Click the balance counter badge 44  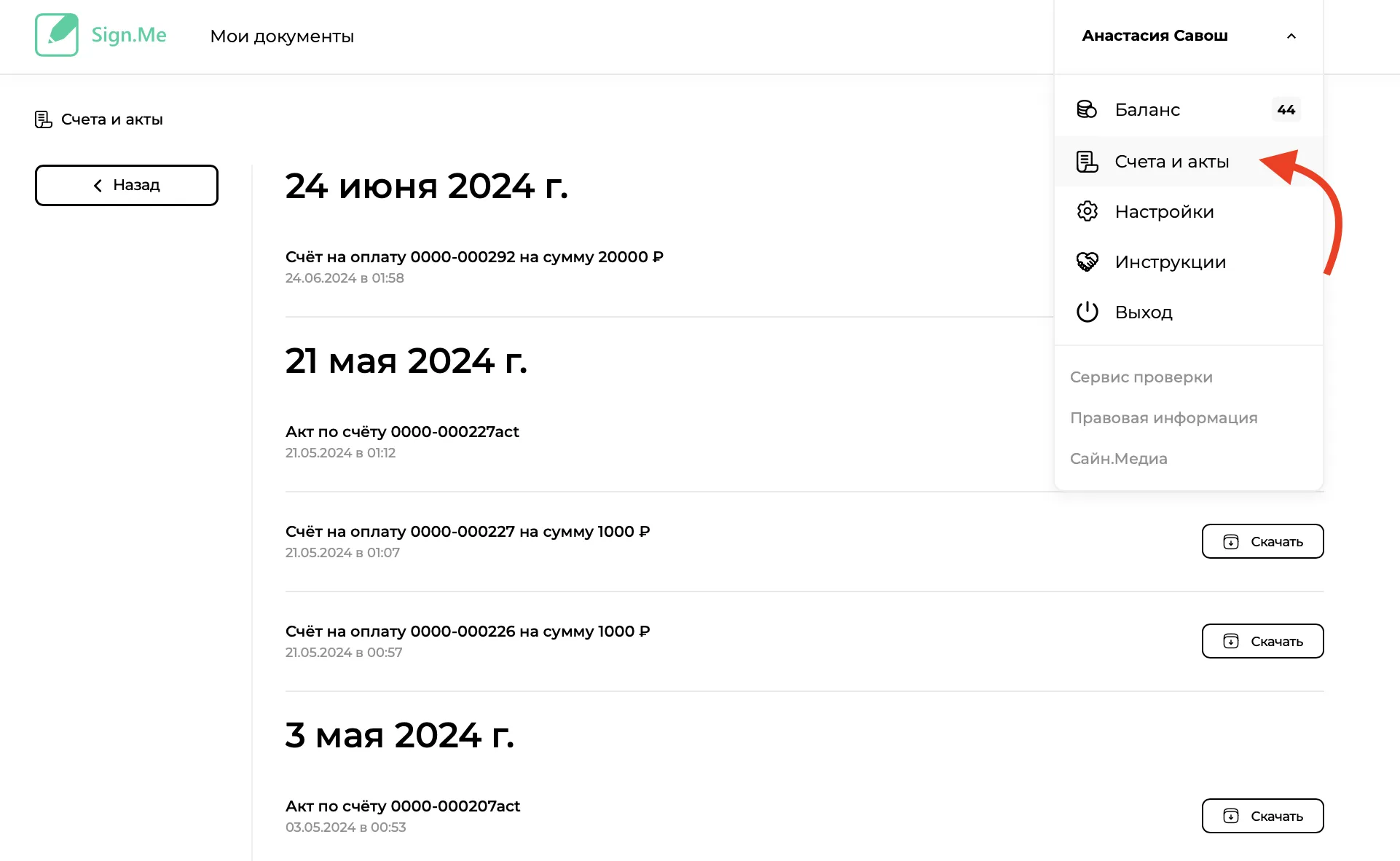click(x=1286, y=109)
